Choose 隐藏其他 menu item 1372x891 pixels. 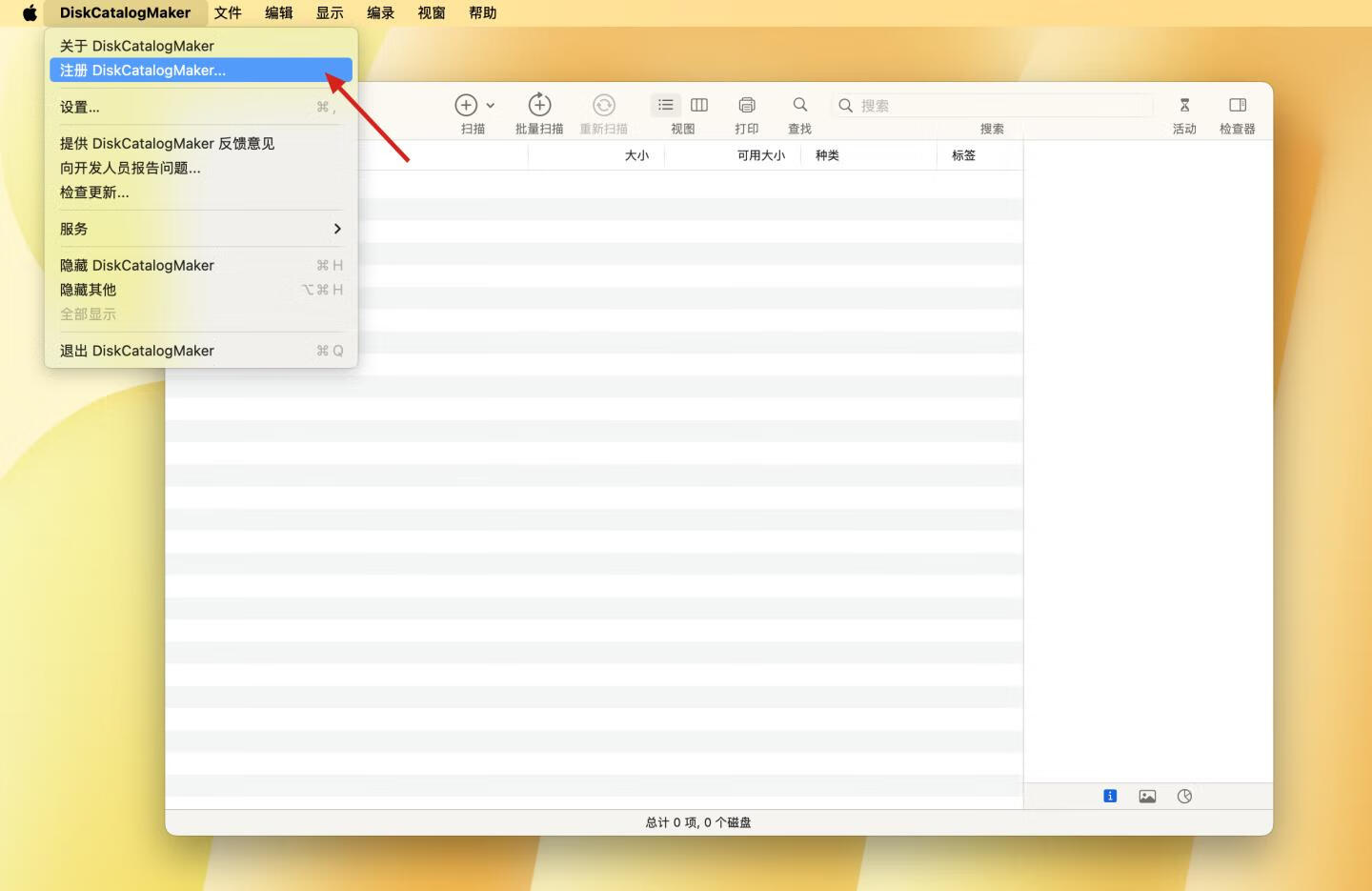(x=201, y=290)
